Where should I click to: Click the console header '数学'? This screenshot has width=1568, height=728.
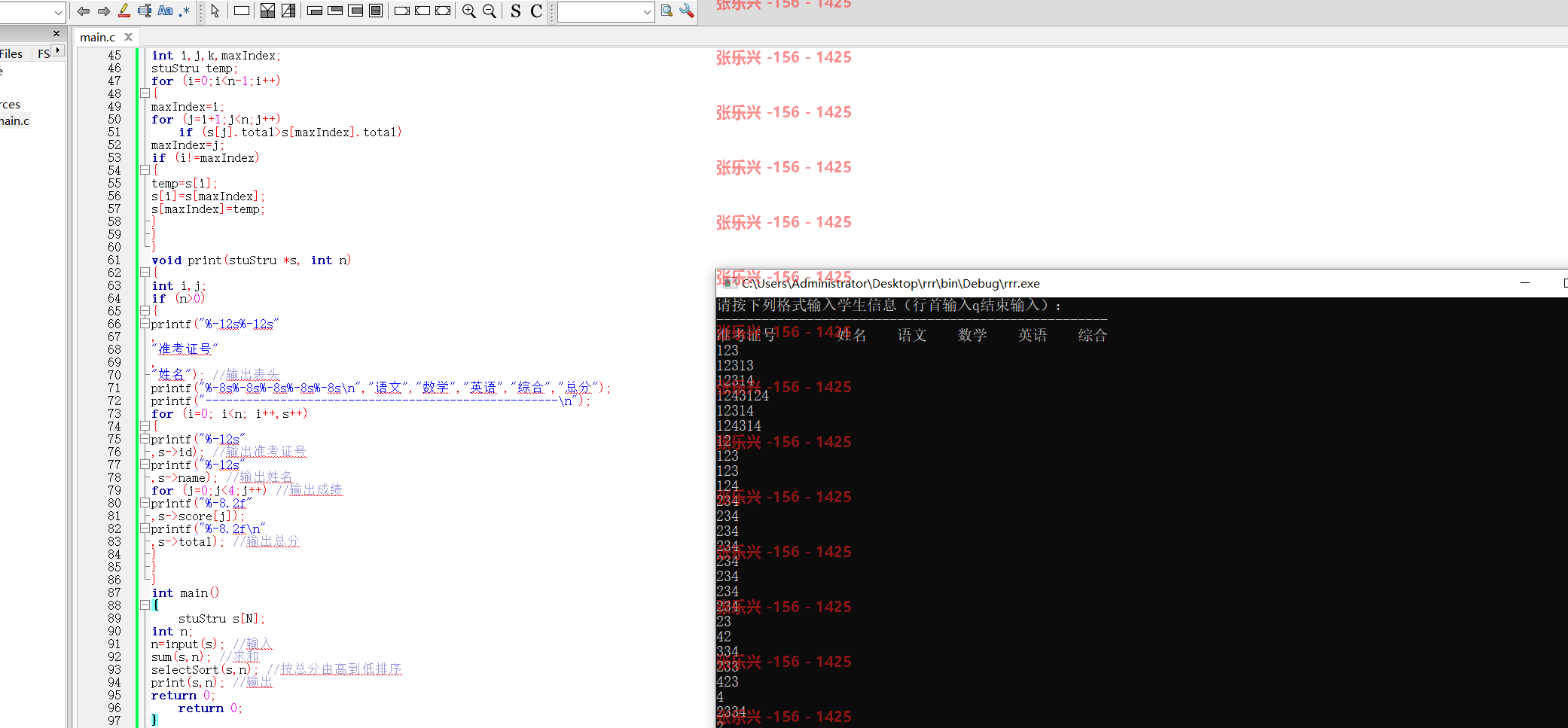972,335
